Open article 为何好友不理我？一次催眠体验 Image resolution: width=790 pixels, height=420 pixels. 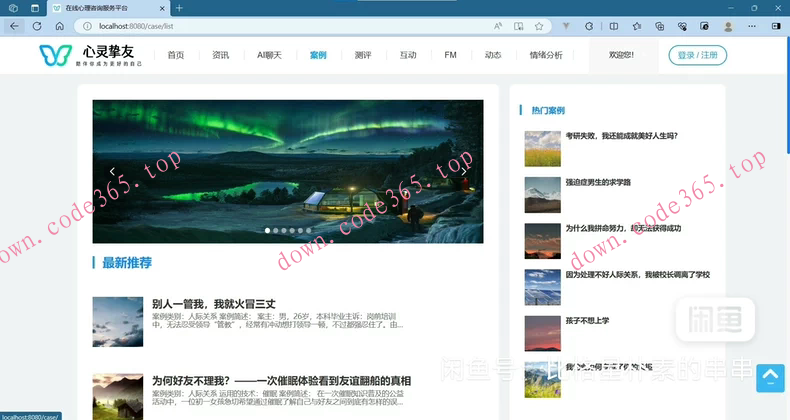tap(281, 381)
